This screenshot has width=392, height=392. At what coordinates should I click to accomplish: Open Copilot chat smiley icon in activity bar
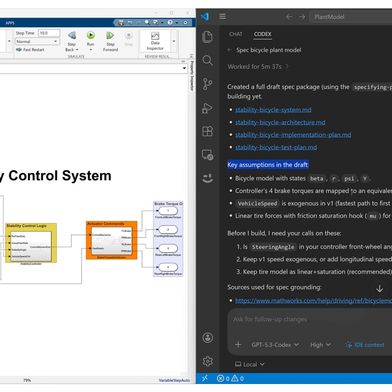click(x=208, y=178)
